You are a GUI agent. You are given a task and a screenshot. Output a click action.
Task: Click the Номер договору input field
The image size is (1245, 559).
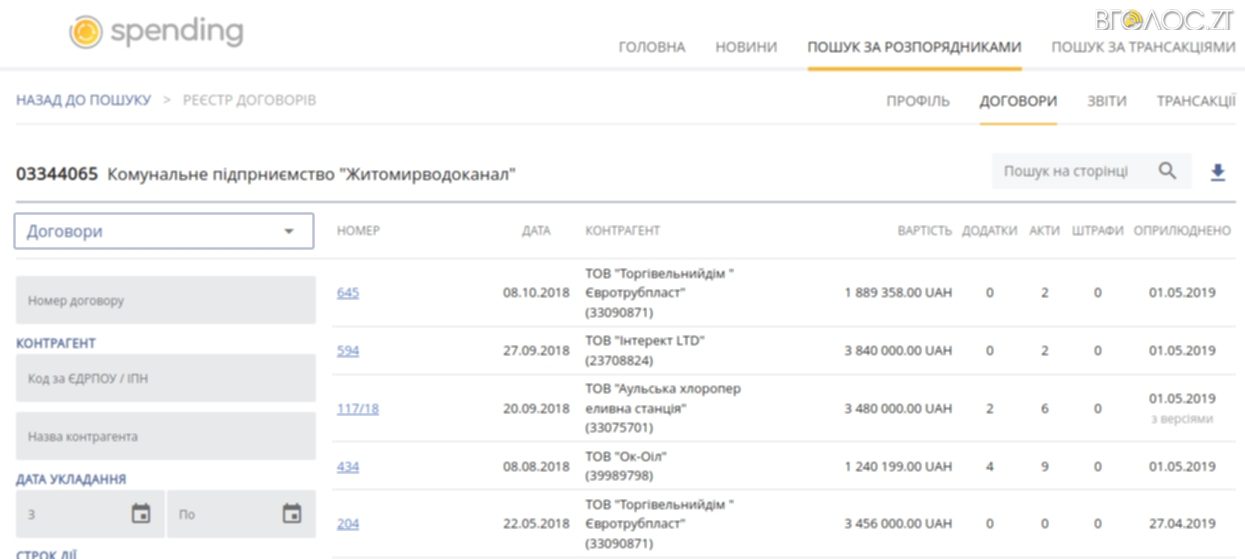click(x=164, y=300)
